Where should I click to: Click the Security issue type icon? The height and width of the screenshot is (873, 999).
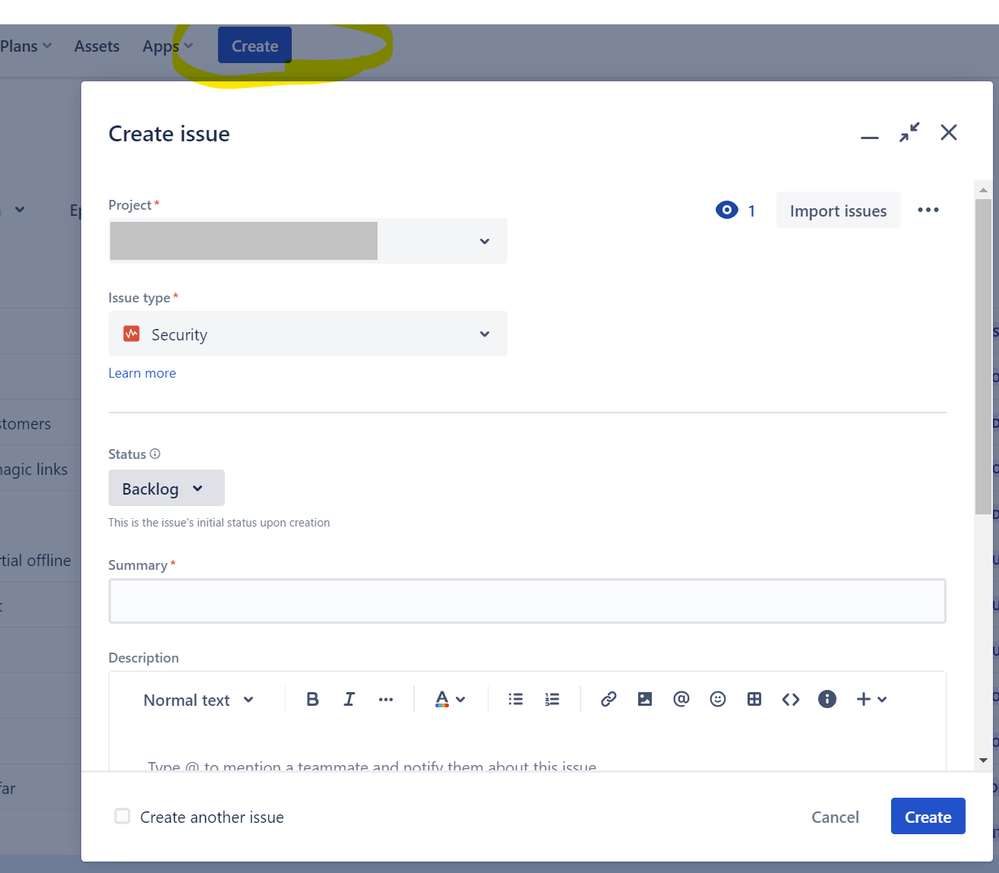pos(131,333)
